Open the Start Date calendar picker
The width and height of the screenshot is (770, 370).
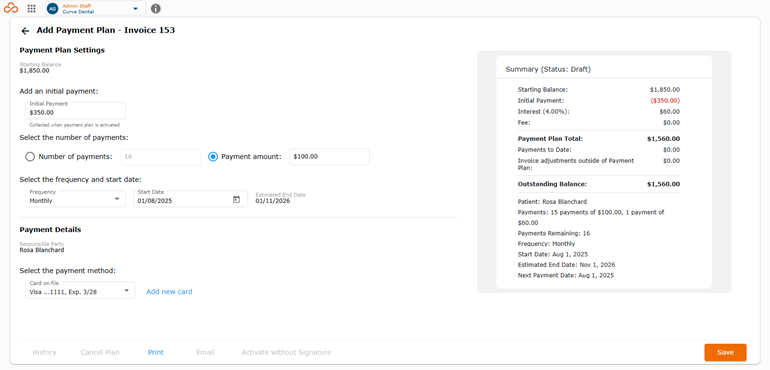click(236, 199)
